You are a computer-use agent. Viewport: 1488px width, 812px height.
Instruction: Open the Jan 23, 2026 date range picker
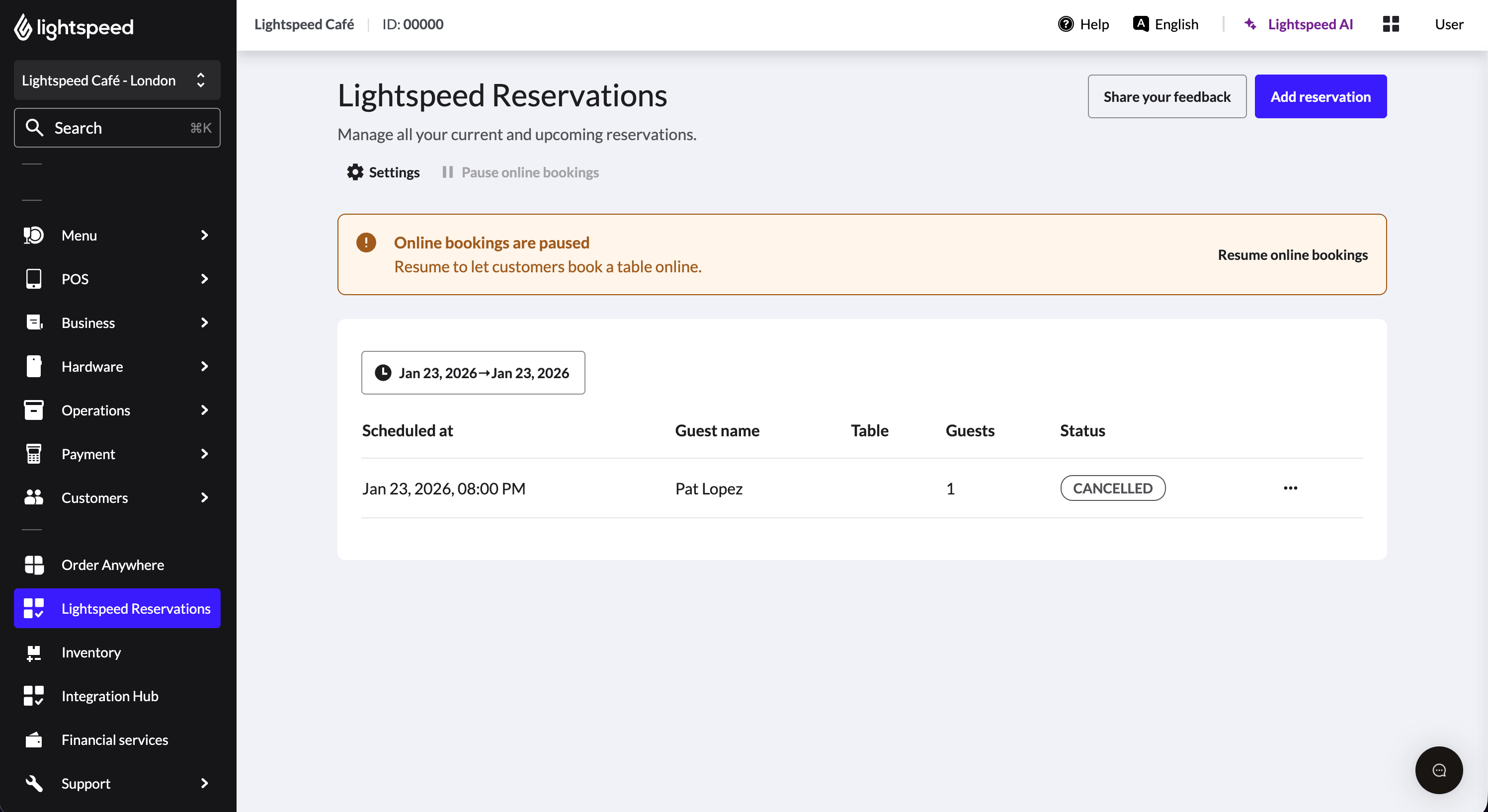pyautogui.click(x=473, y=373)
